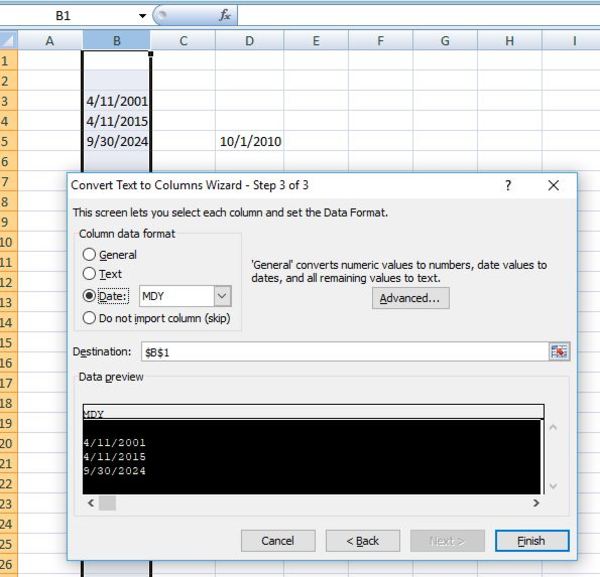Click the horizontal scrollbar thumb in preview
The height and width of the screenshot is (577, 600).
pyautogui.click(x=108, y=503)
